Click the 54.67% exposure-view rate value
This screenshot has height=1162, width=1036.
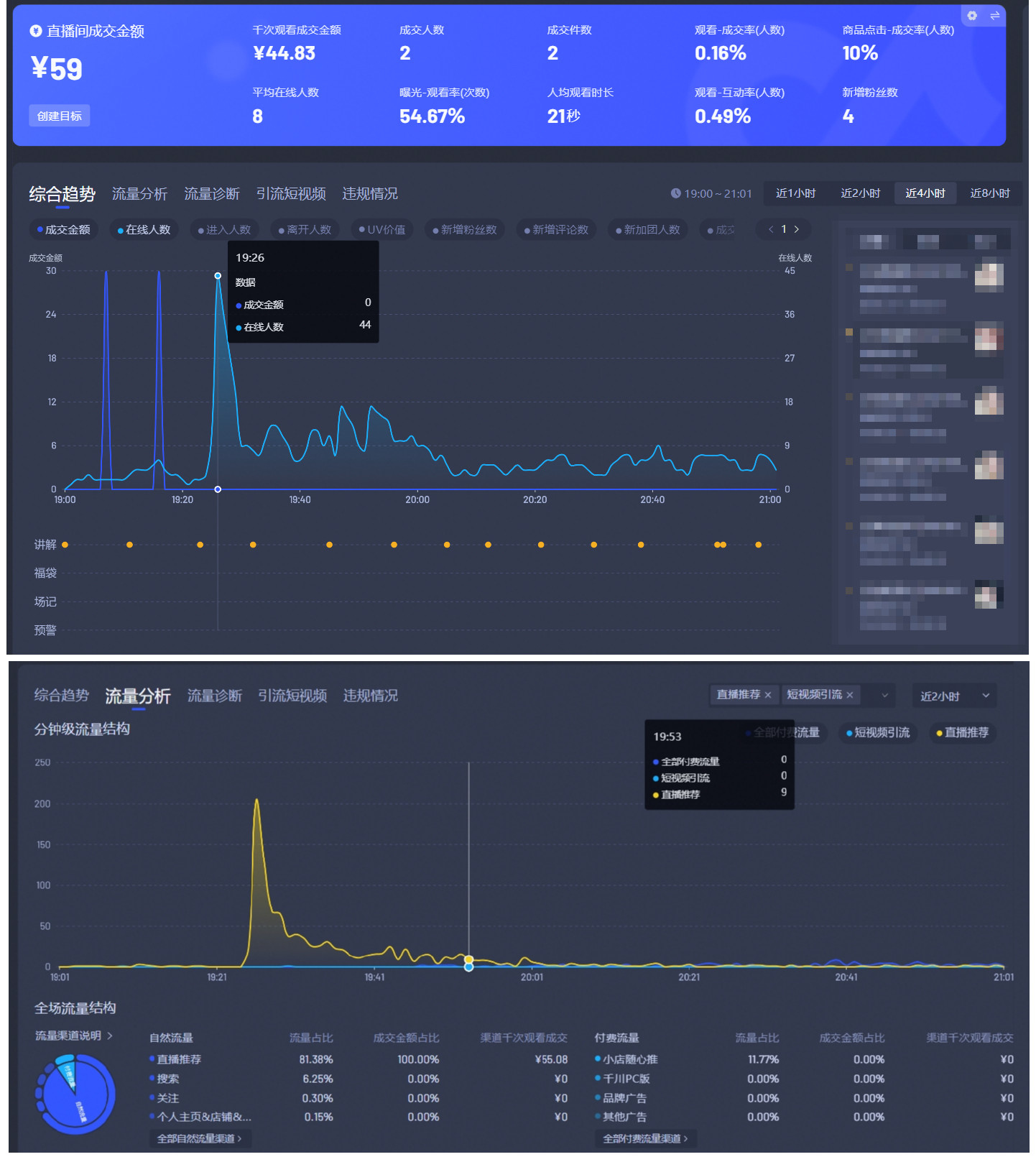click(433, 116)
